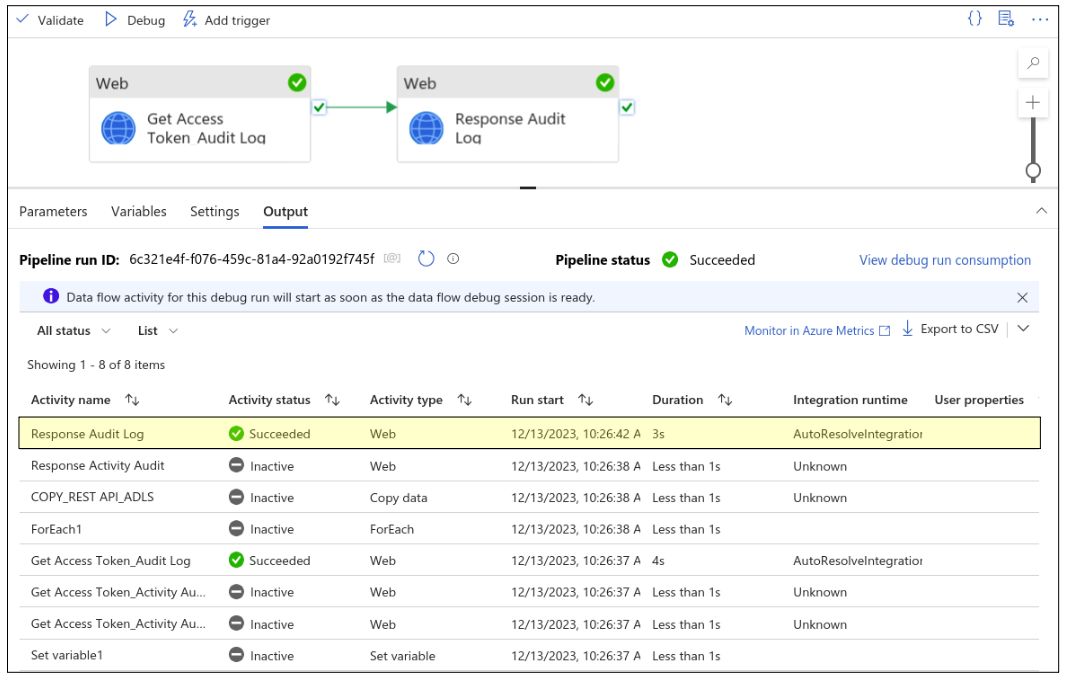Open the List view dropdown
This screenshot has height=678, width=1070.
tap(158, 331)
